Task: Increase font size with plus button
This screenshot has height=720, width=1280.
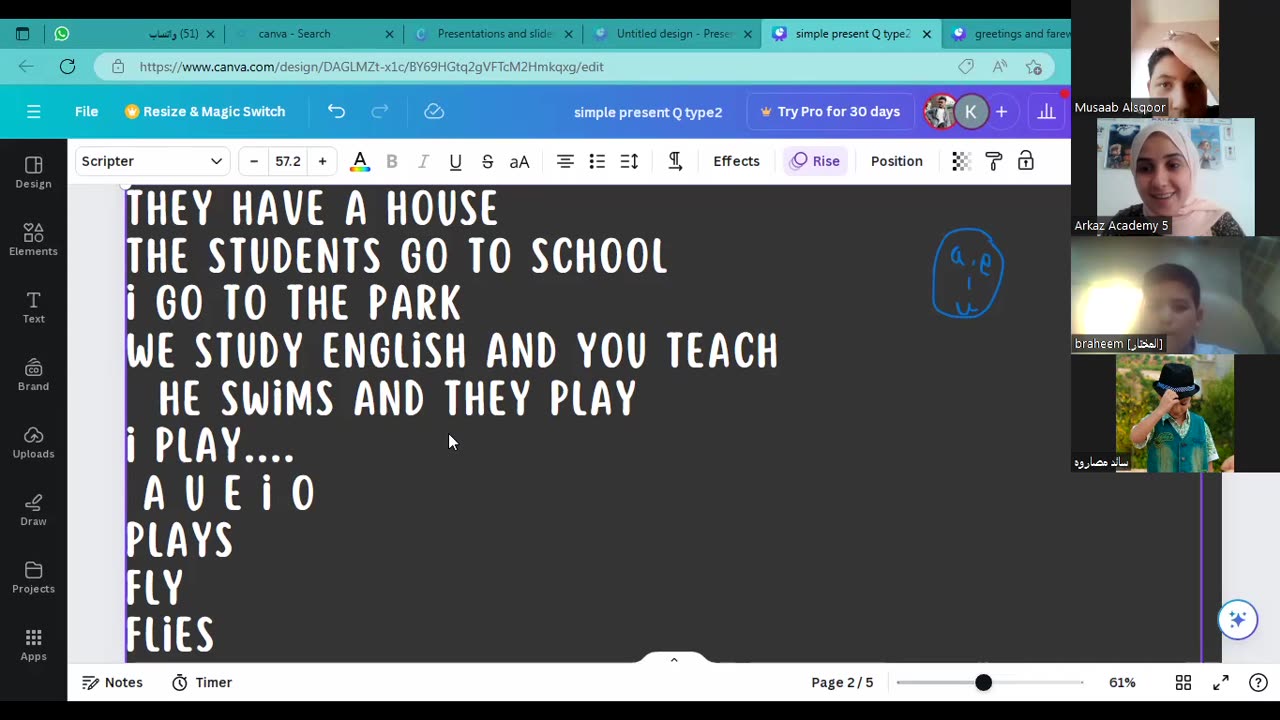Action: tap(322, 161)
